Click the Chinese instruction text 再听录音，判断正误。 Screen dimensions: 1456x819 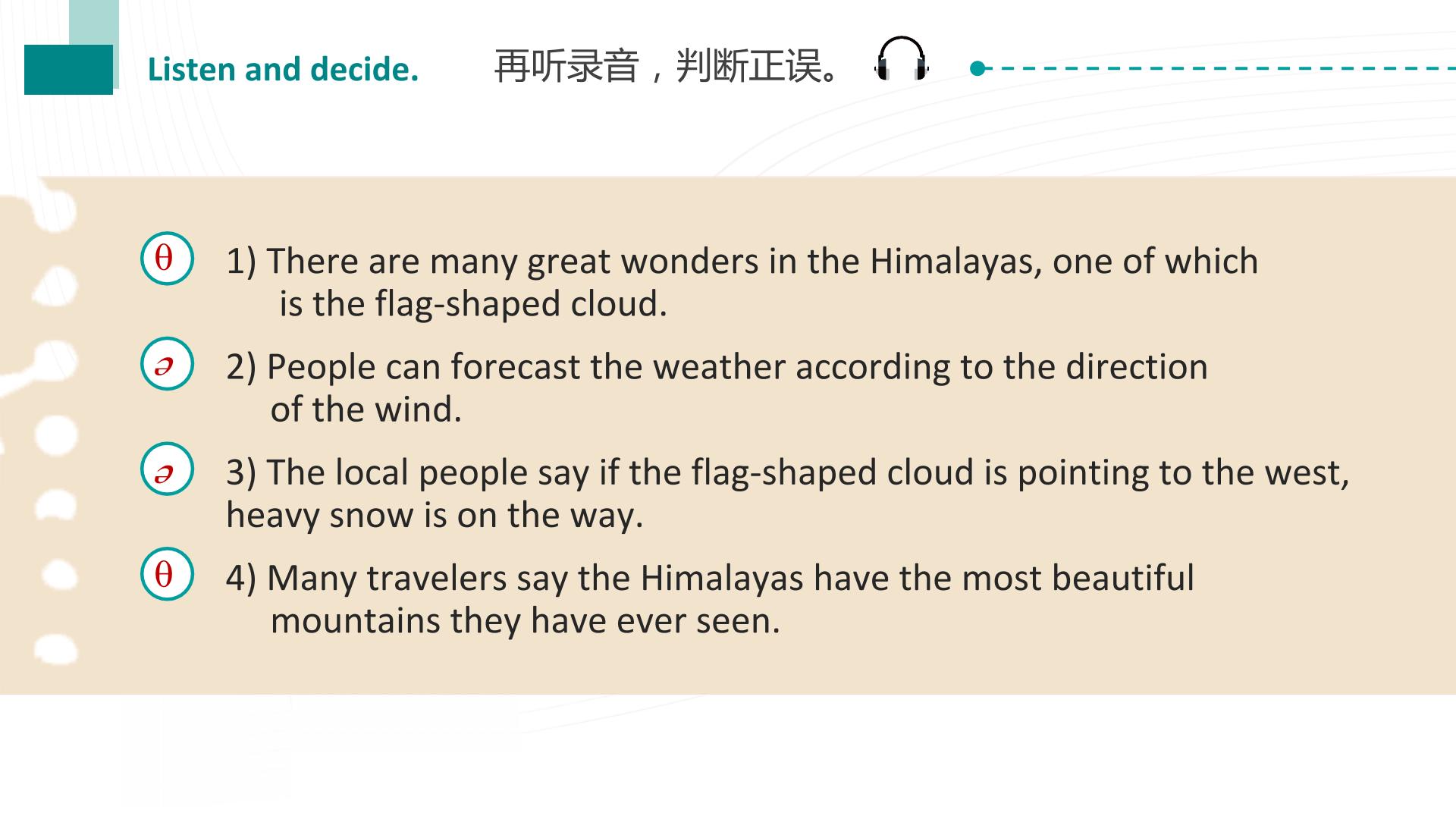[x=667, y=67]
